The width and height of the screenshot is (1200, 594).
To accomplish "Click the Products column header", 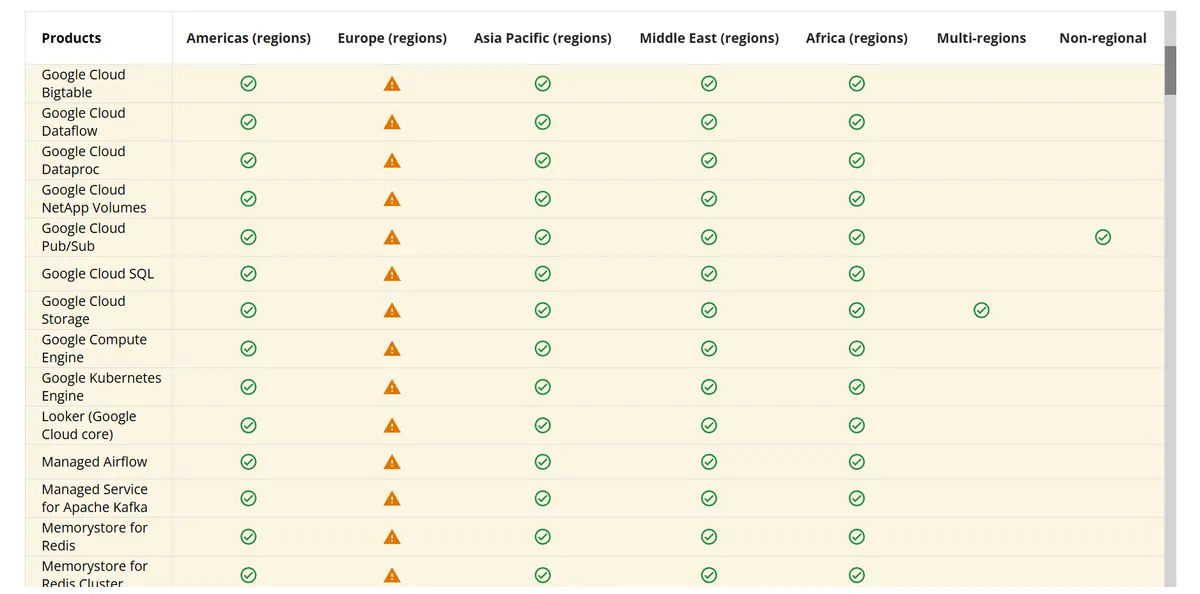I will (x=71, y=38).
